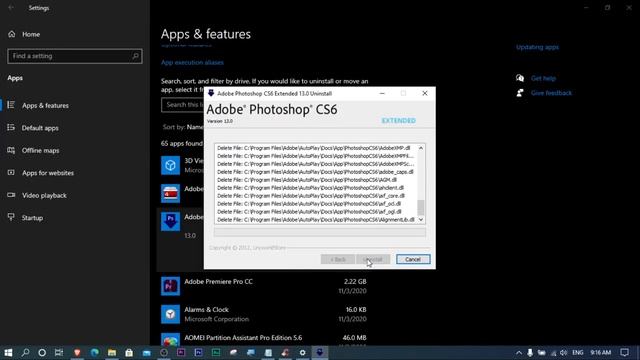Open File Explorer from taskbar
Screen dimensions: 640x360
(x=112, y=353)
